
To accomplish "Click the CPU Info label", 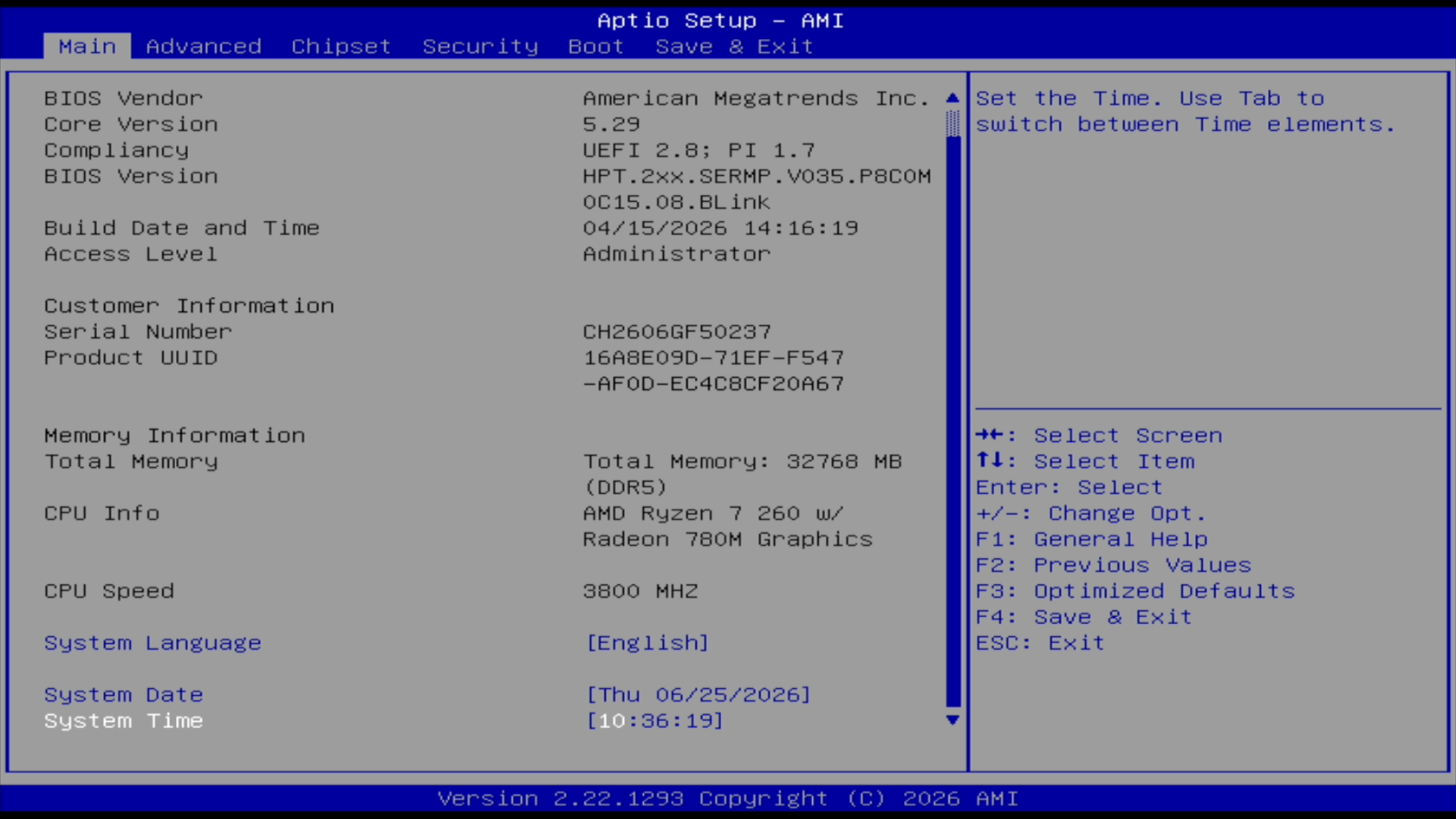I will 101,513.
